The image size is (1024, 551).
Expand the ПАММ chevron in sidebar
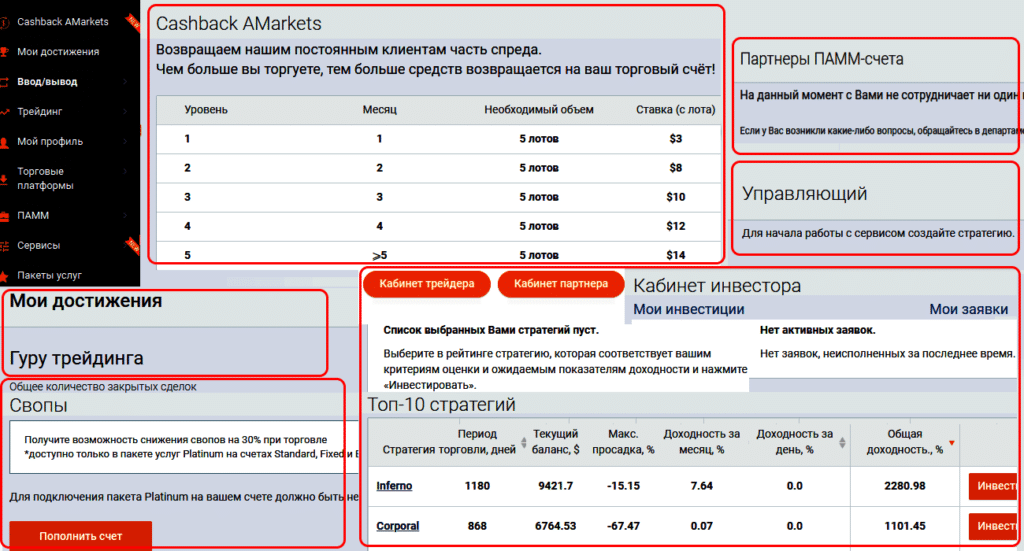[x=125, y=215]
